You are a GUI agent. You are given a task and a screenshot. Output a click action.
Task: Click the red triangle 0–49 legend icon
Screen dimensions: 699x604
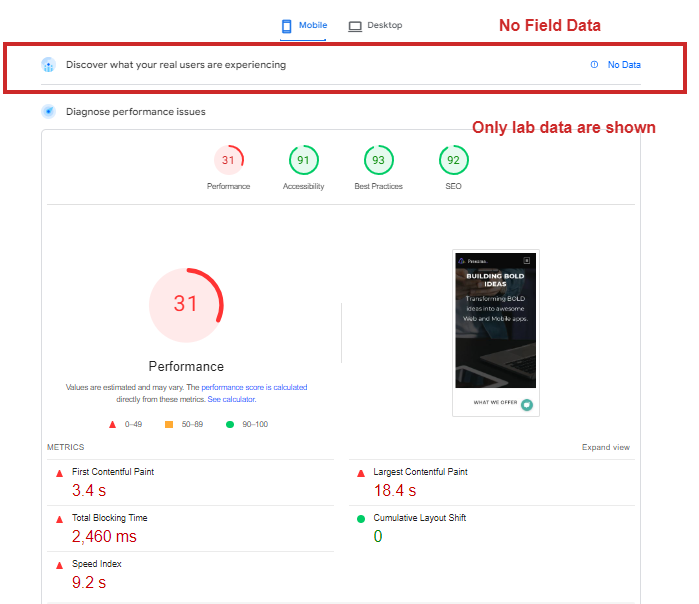(x=112, y=424)
